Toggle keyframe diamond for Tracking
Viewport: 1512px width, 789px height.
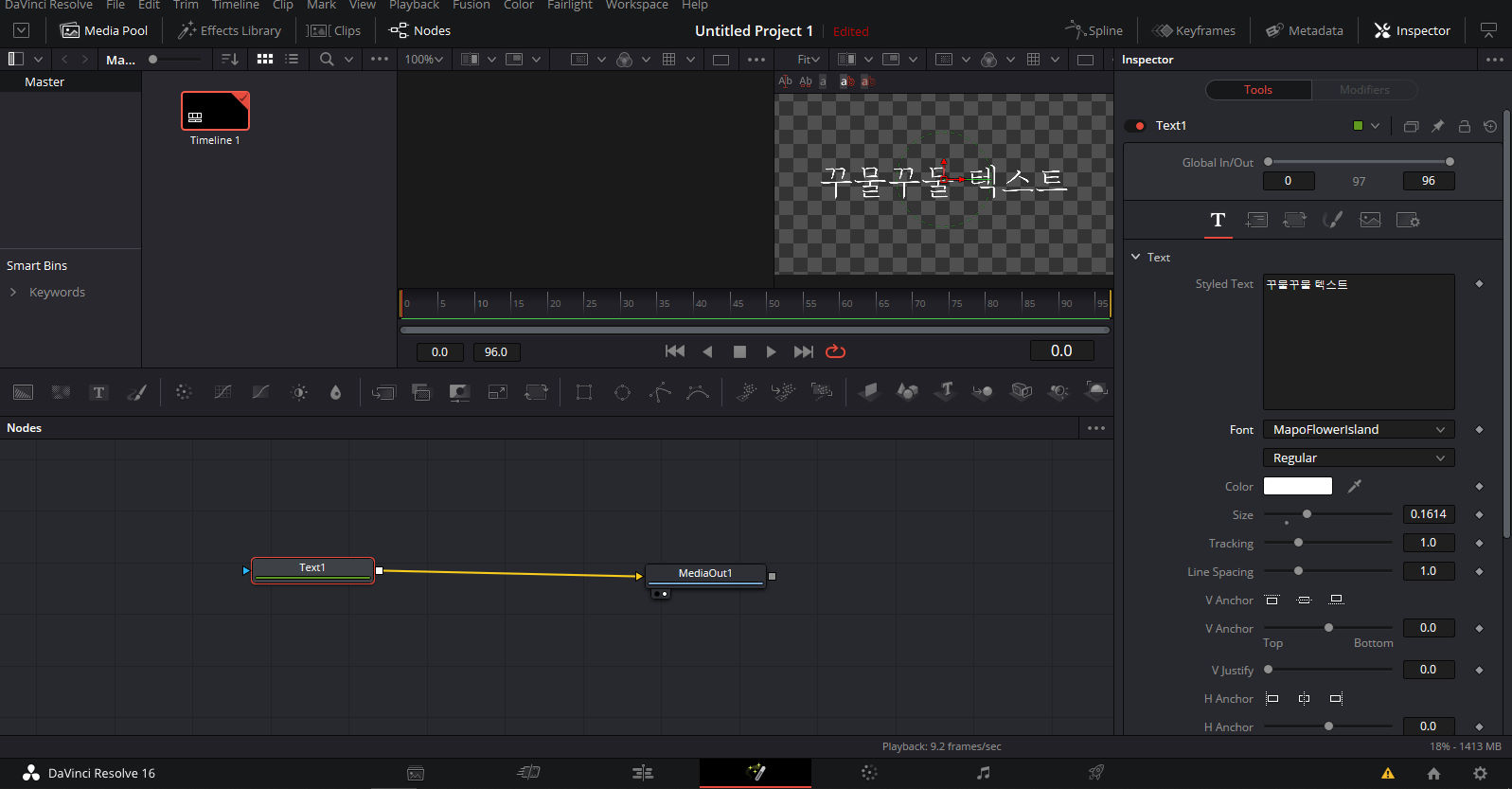pos(1479,543)
